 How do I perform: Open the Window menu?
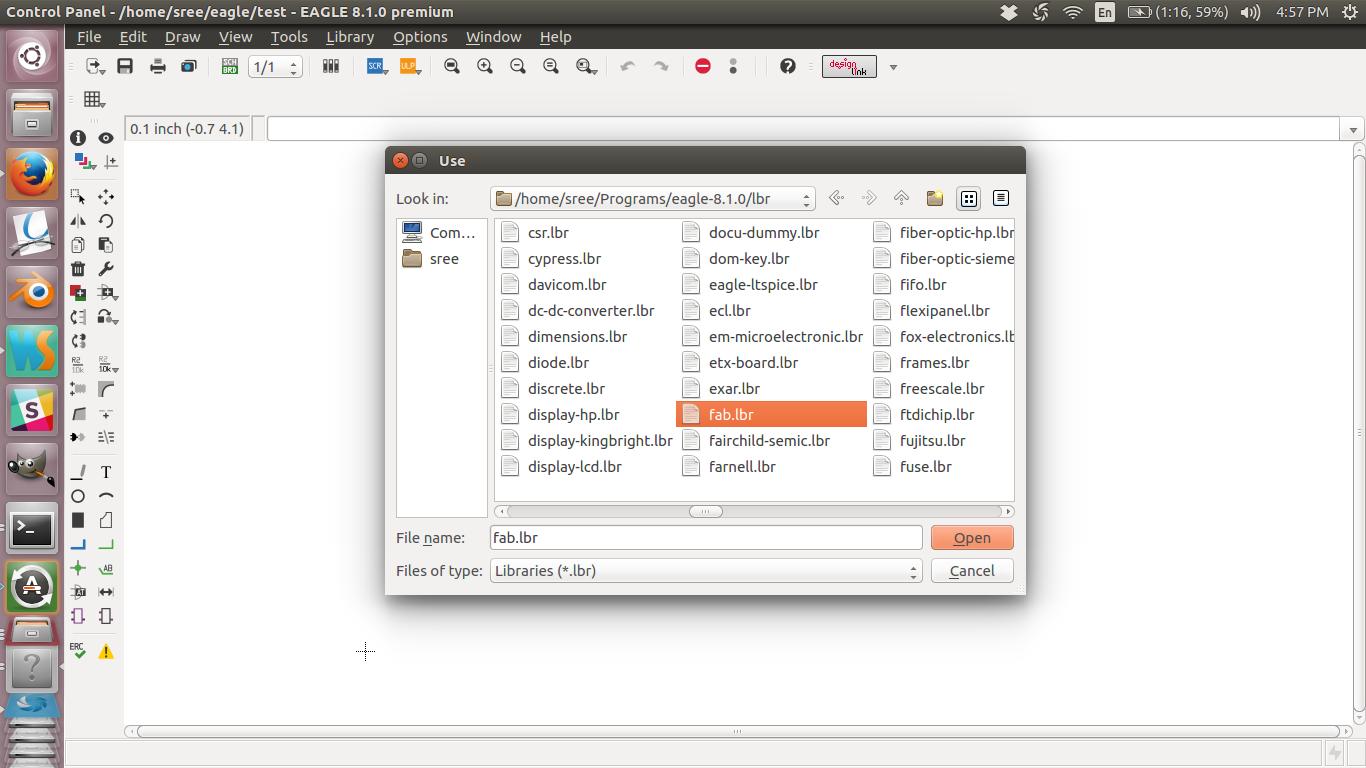494,36
